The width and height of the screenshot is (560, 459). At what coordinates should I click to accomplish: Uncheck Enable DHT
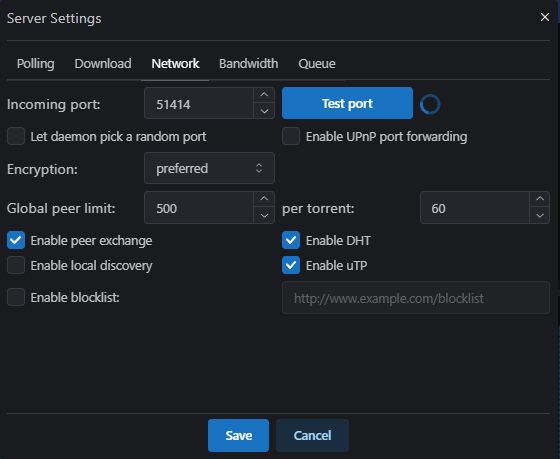[x=291, y=240]
